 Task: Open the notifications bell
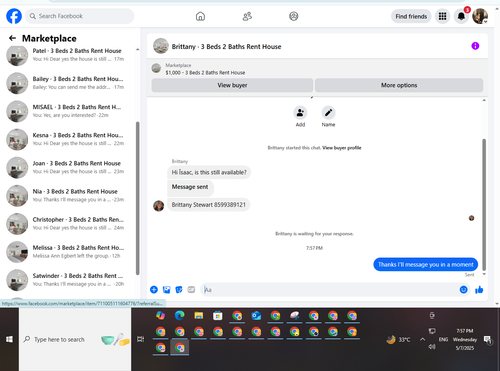pyautogui.click(x=461, y=16)
